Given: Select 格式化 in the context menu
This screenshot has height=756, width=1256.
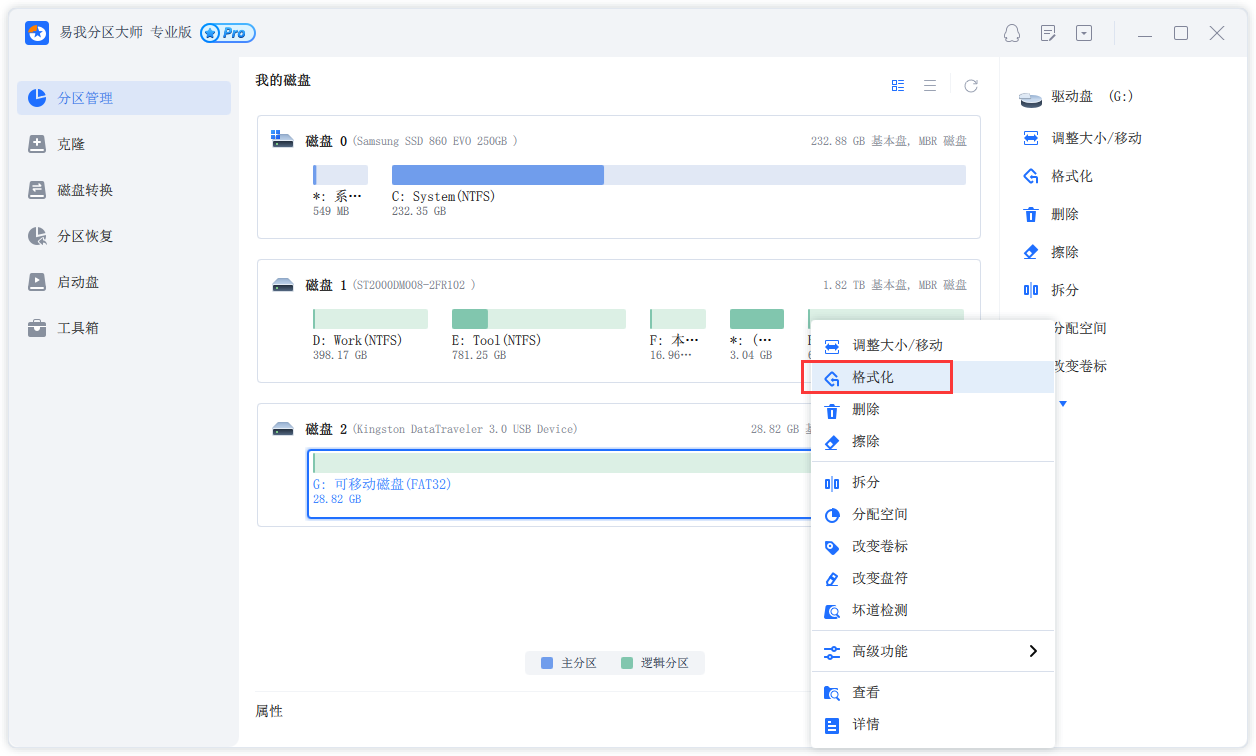Looking at the screenshot, I should tap(873, 377).
